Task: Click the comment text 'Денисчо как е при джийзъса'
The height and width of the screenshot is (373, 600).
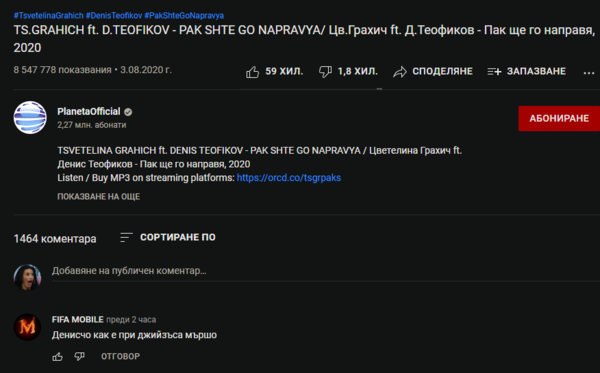Action: coord(134,335)
